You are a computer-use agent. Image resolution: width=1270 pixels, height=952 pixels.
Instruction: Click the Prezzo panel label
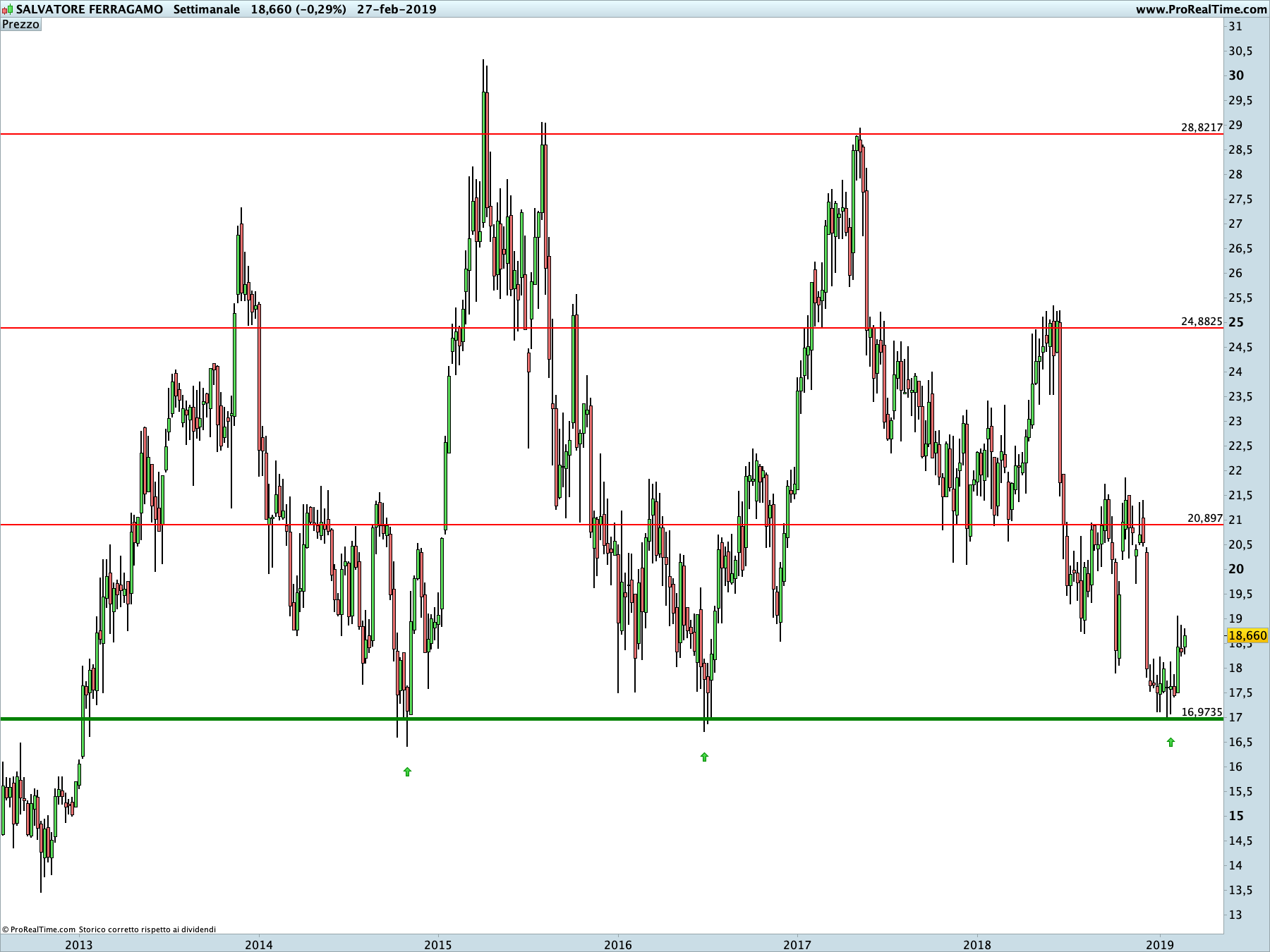21,24
